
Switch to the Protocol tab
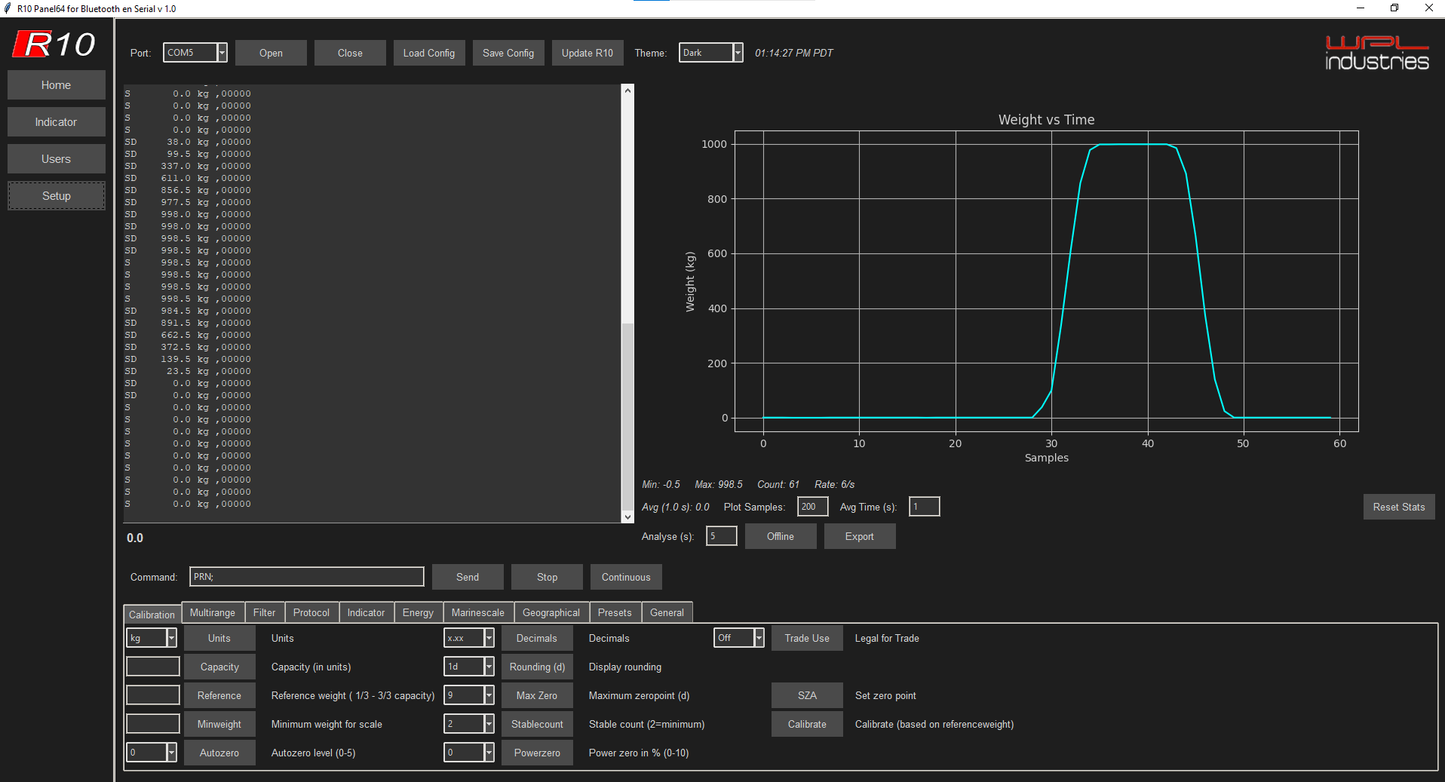312,613
